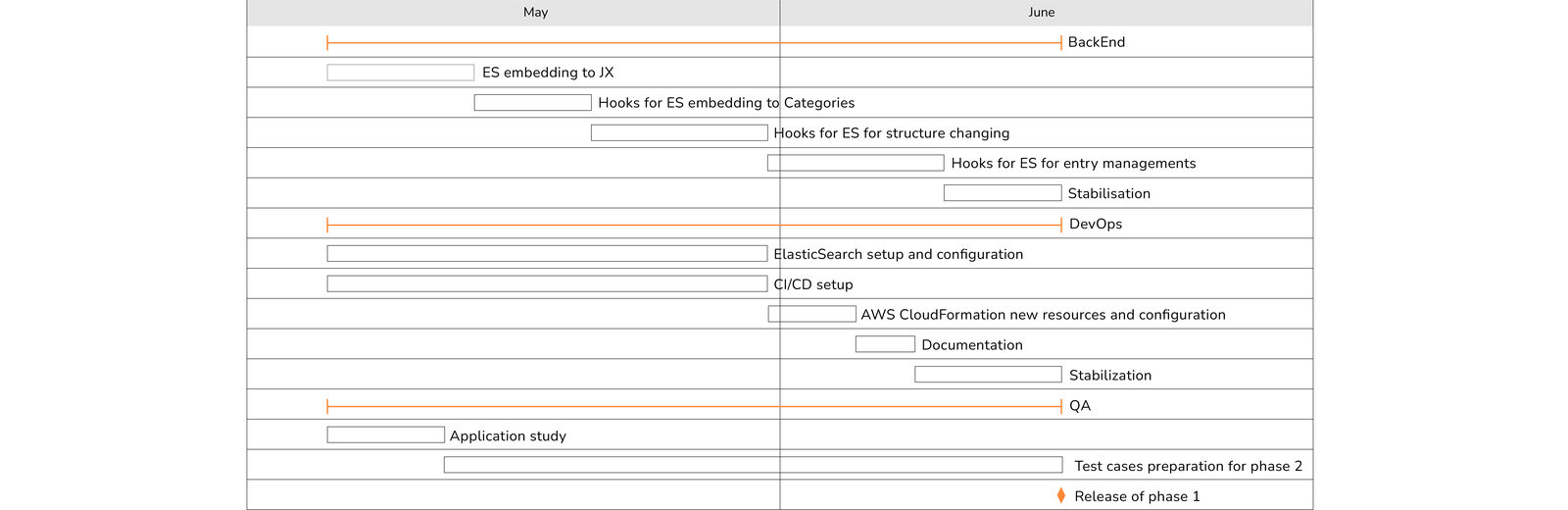Click the Application study label

508,436
